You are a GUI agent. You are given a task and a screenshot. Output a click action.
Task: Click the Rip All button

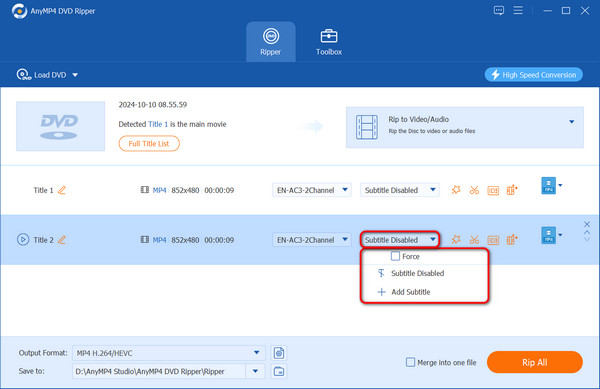pos(535,362)
